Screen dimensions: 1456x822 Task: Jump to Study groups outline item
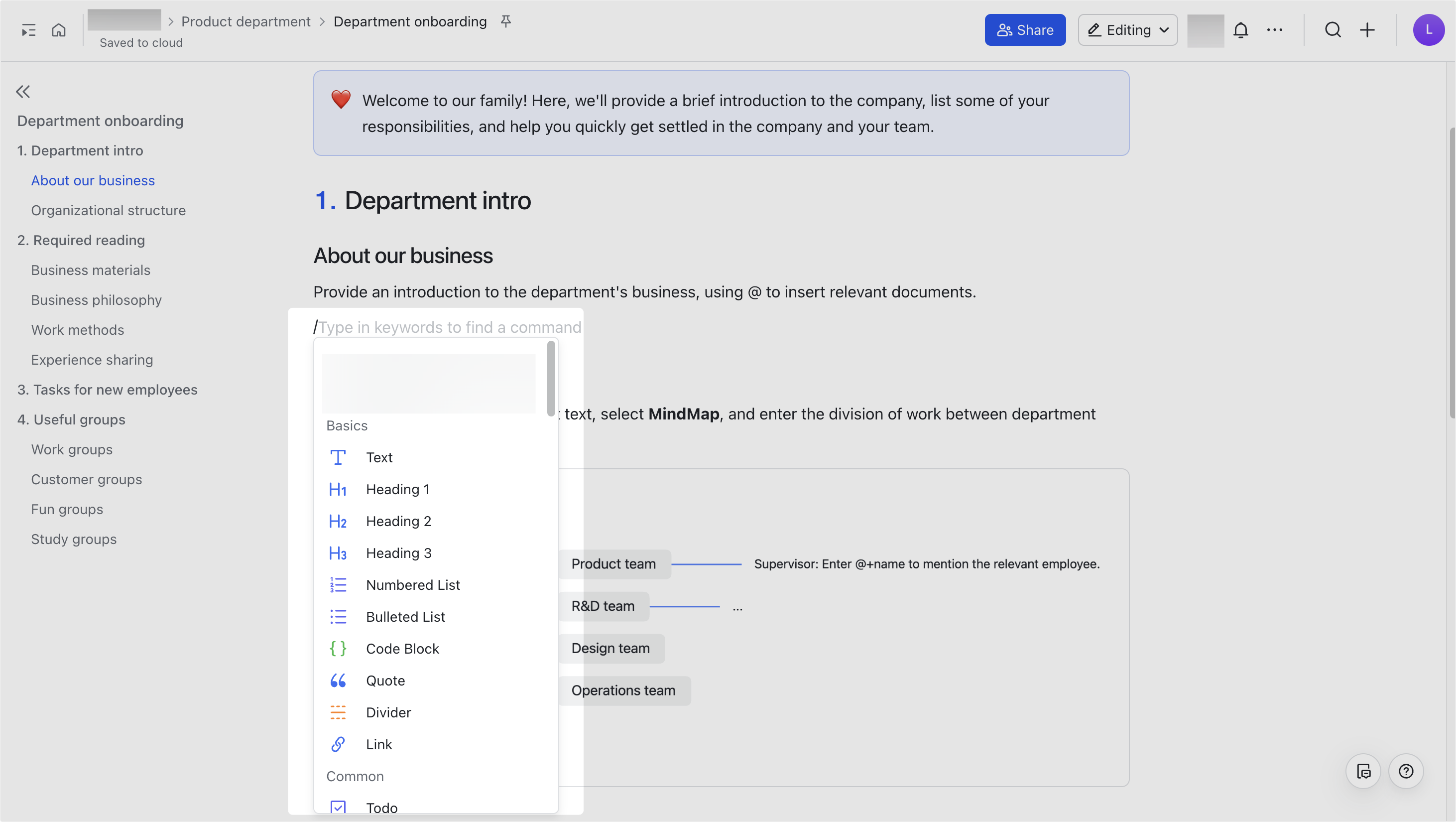click(74, 540)
